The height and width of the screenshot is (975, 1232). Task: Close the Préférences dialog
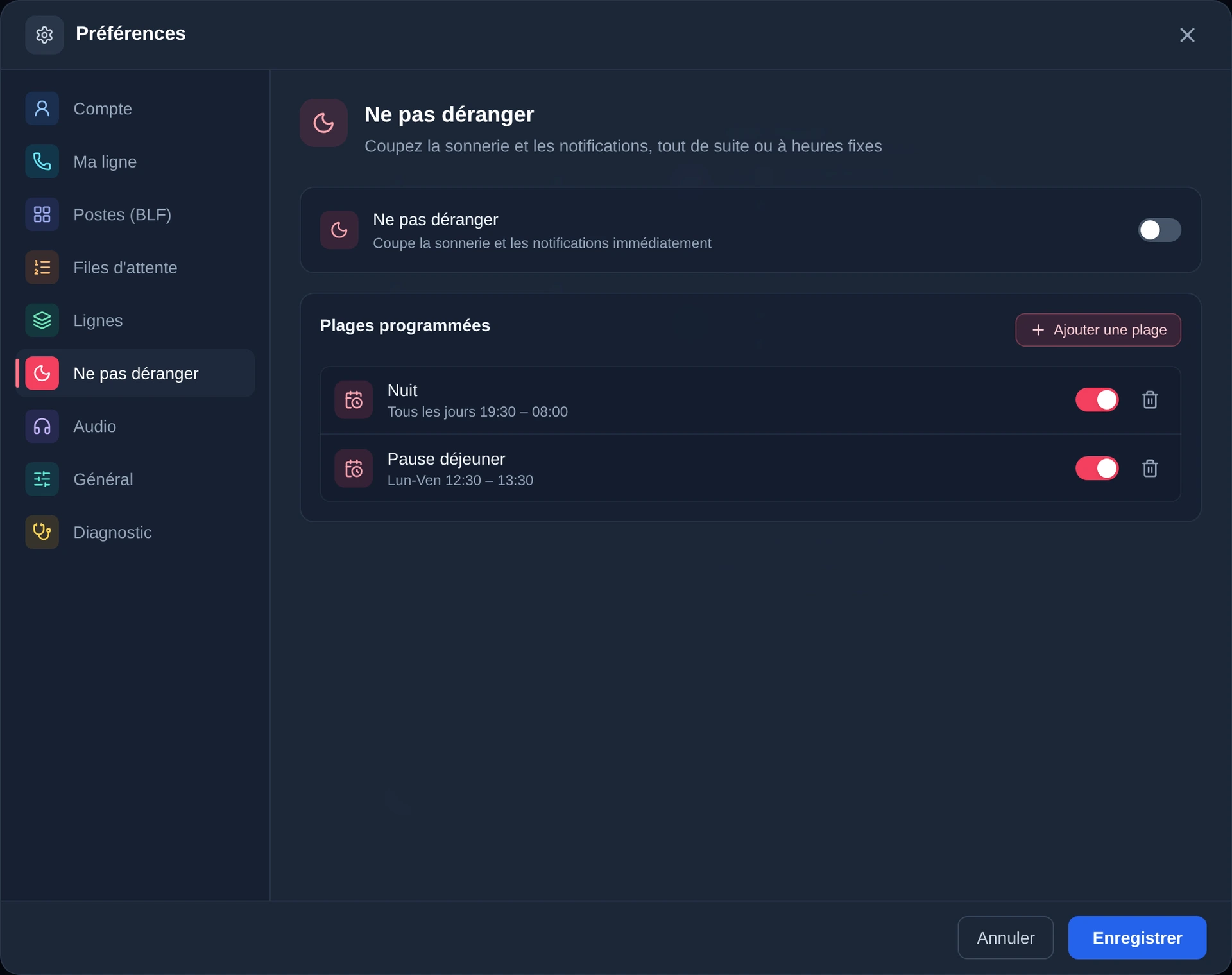point(1187,35)
